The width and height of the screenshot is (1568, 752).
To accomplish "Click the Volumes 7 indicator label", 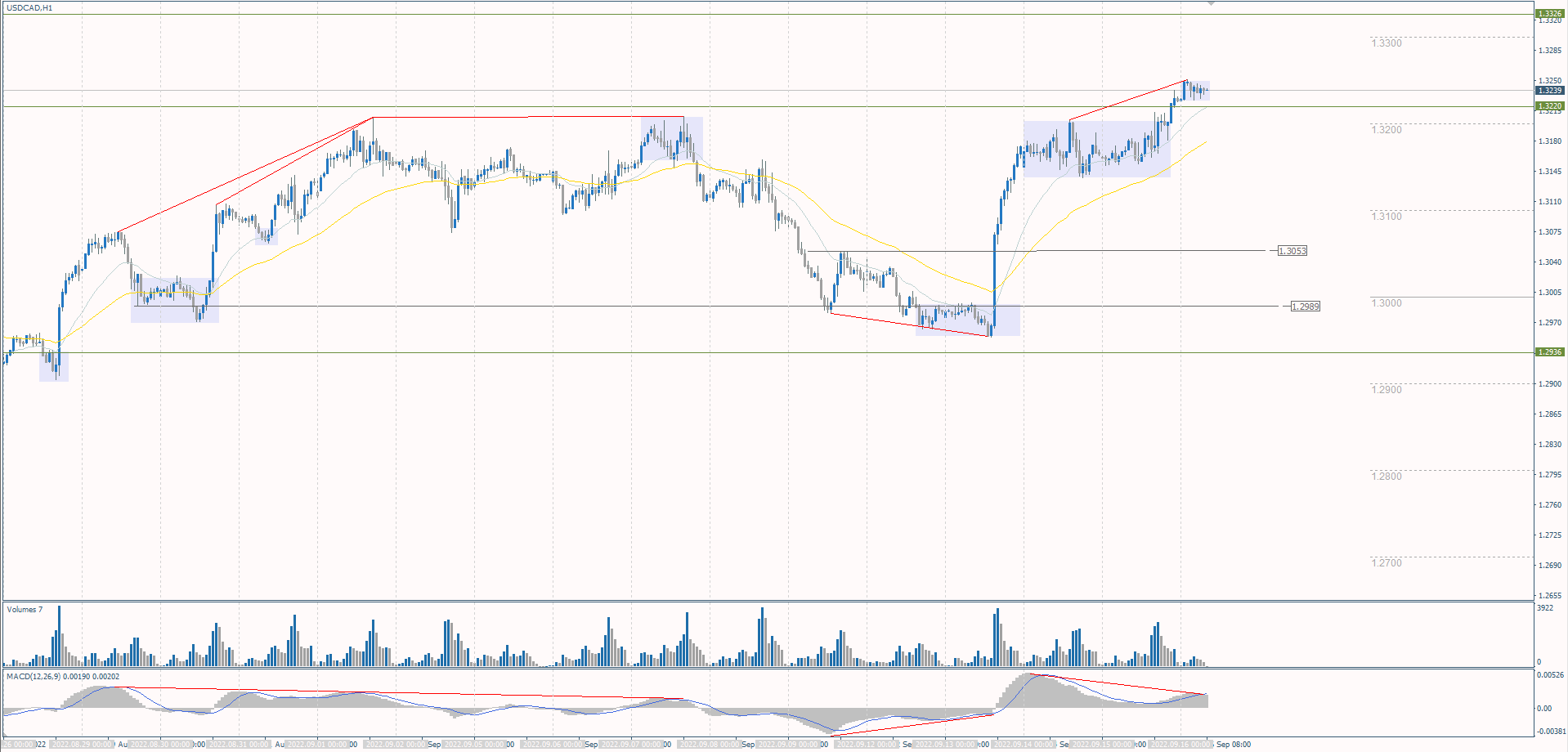I will click(25, 610).
